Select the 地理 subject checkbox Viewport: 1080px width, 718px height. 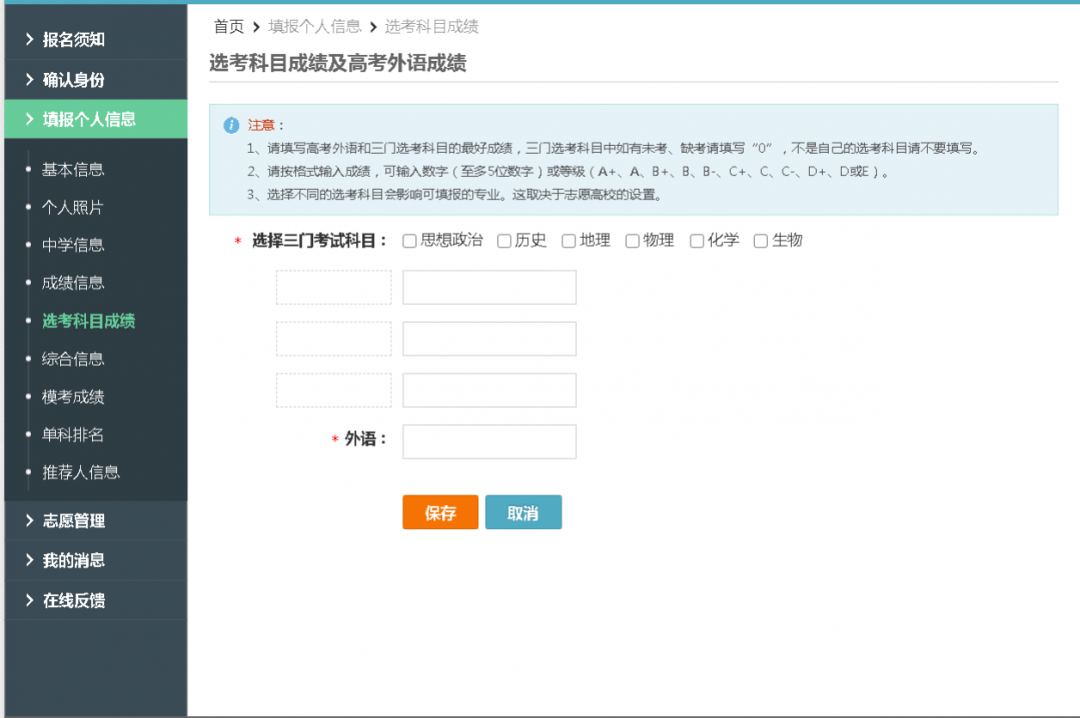click(569, 241)
